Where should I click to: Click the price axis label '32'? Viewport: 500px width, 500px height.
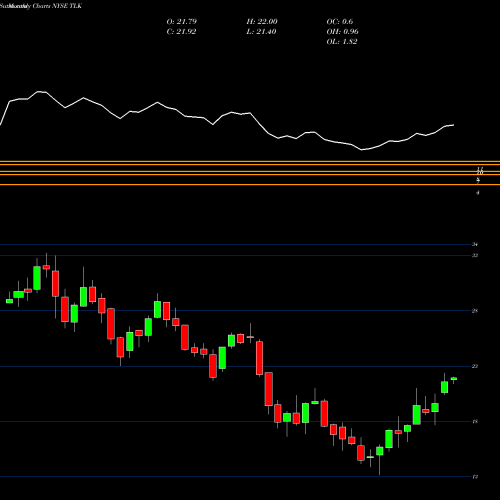475,255
